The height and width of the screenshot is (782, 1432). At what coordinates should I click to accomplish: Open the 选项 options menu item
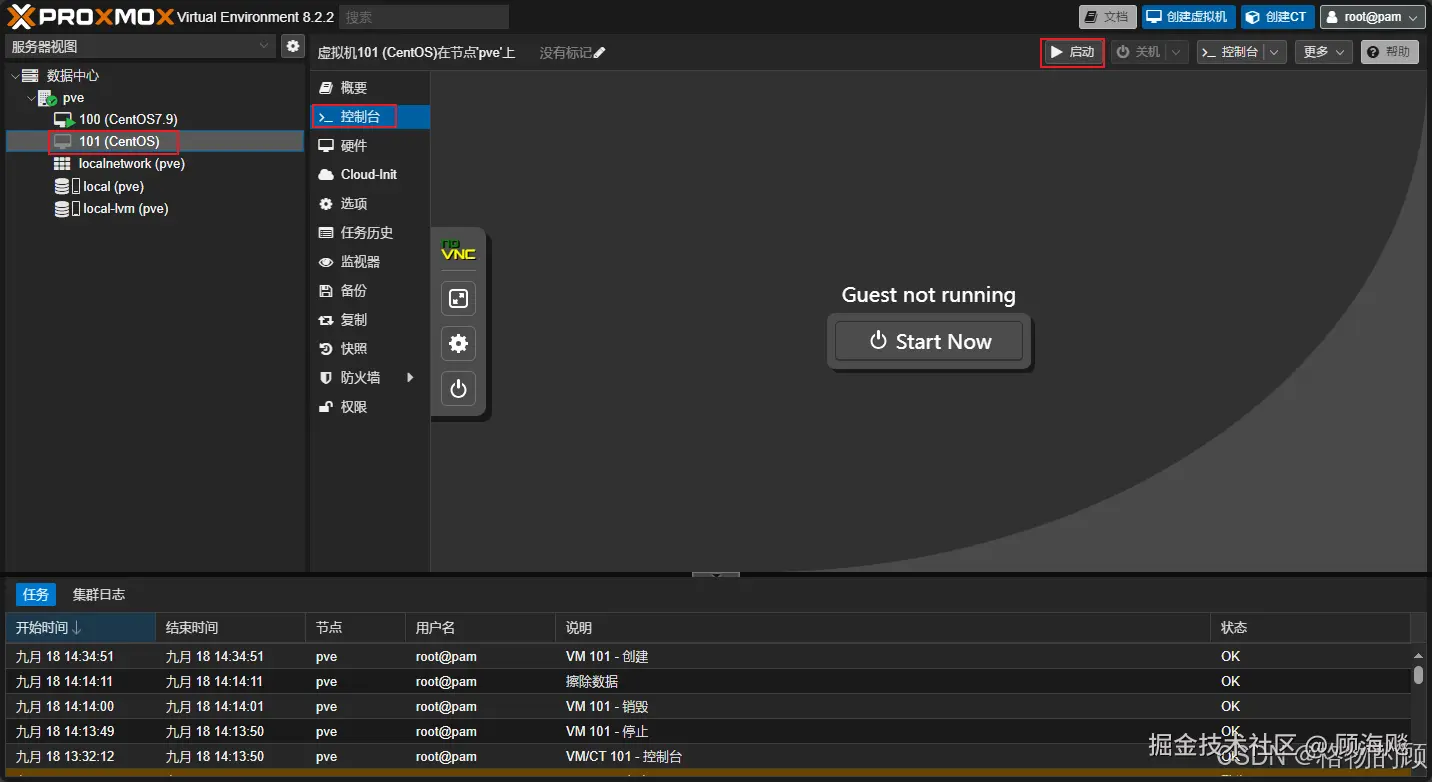(370, 203)
